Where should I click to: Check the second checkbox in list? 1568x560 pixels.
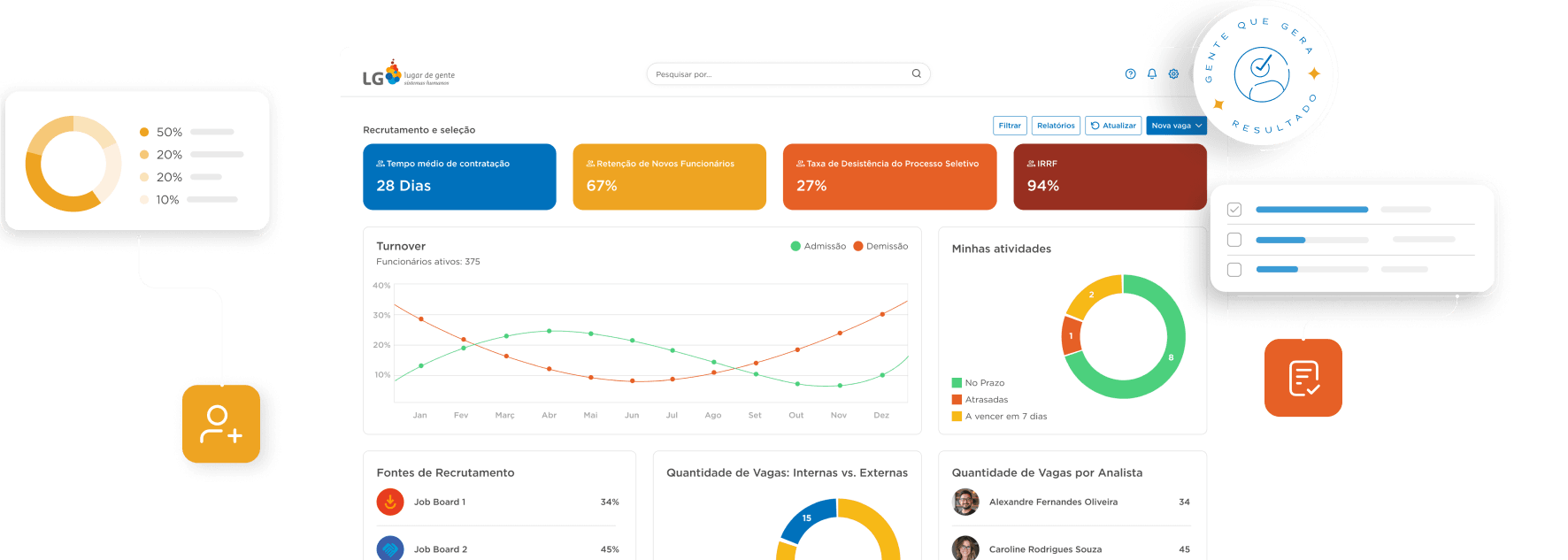pos(1234,240)
